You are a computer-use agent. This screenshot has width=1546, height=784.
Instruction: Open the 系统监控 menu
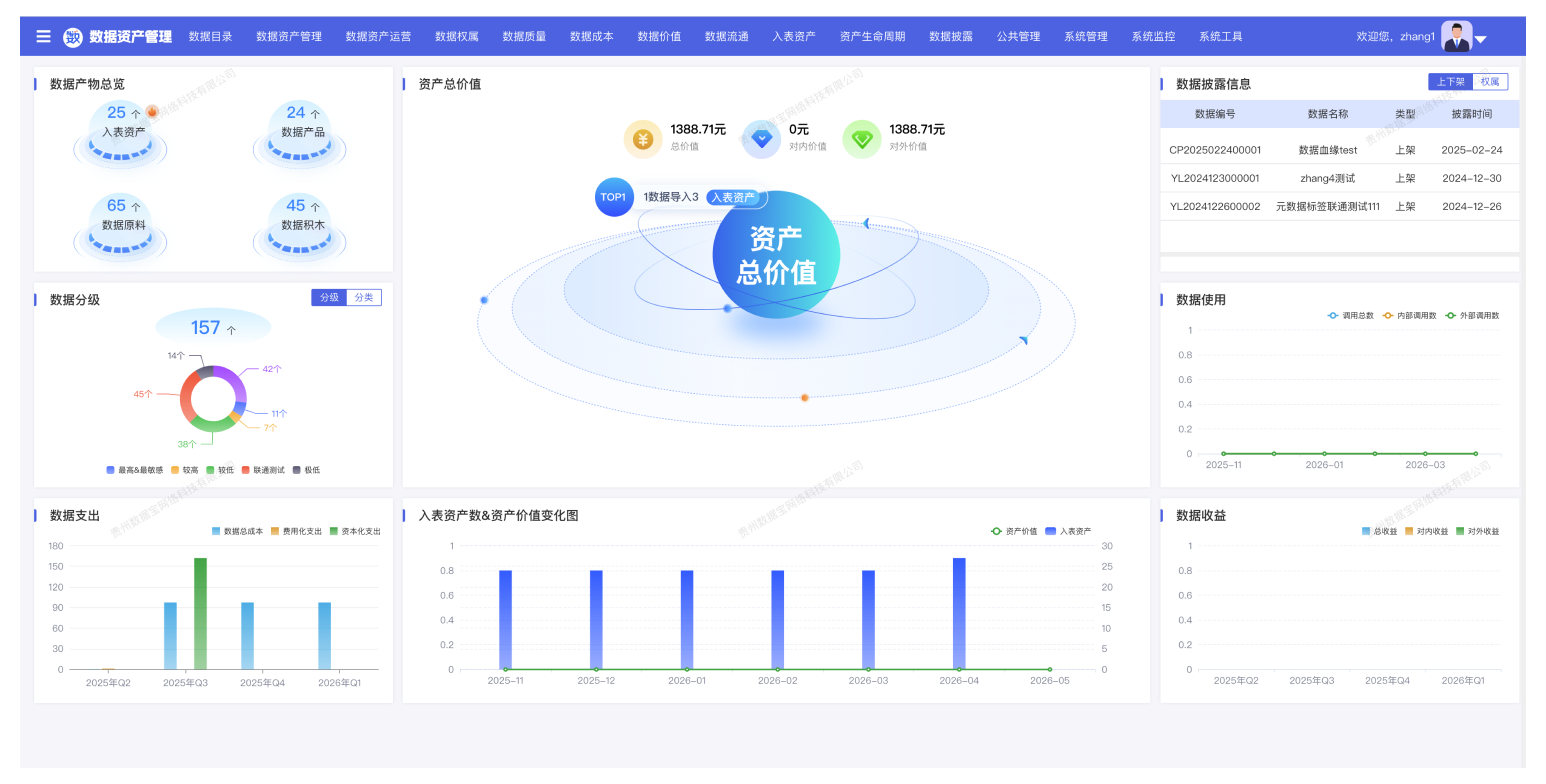click(x=1153, y=36)
